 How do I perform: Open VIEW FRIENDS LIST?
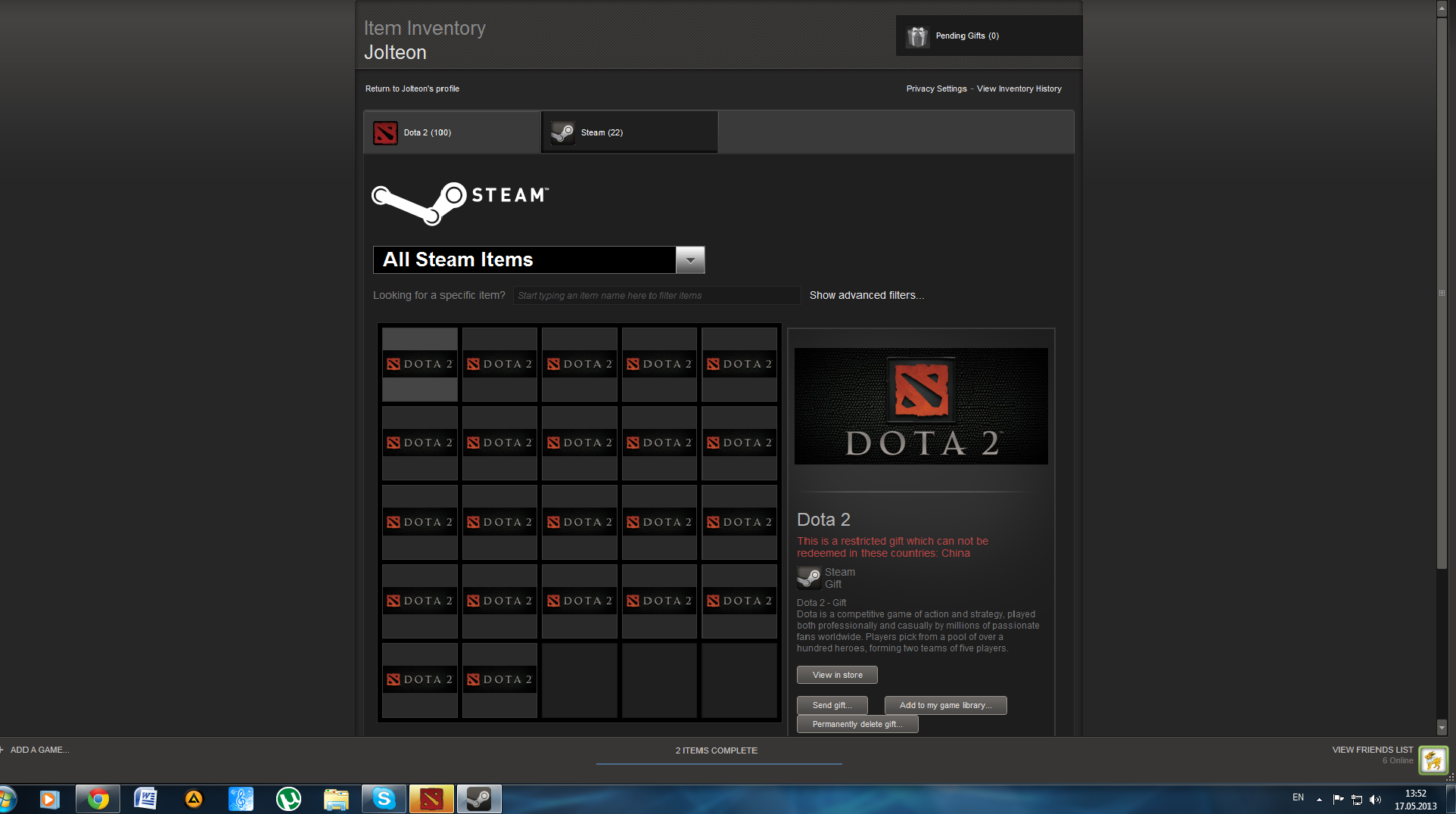(1373, 750)
